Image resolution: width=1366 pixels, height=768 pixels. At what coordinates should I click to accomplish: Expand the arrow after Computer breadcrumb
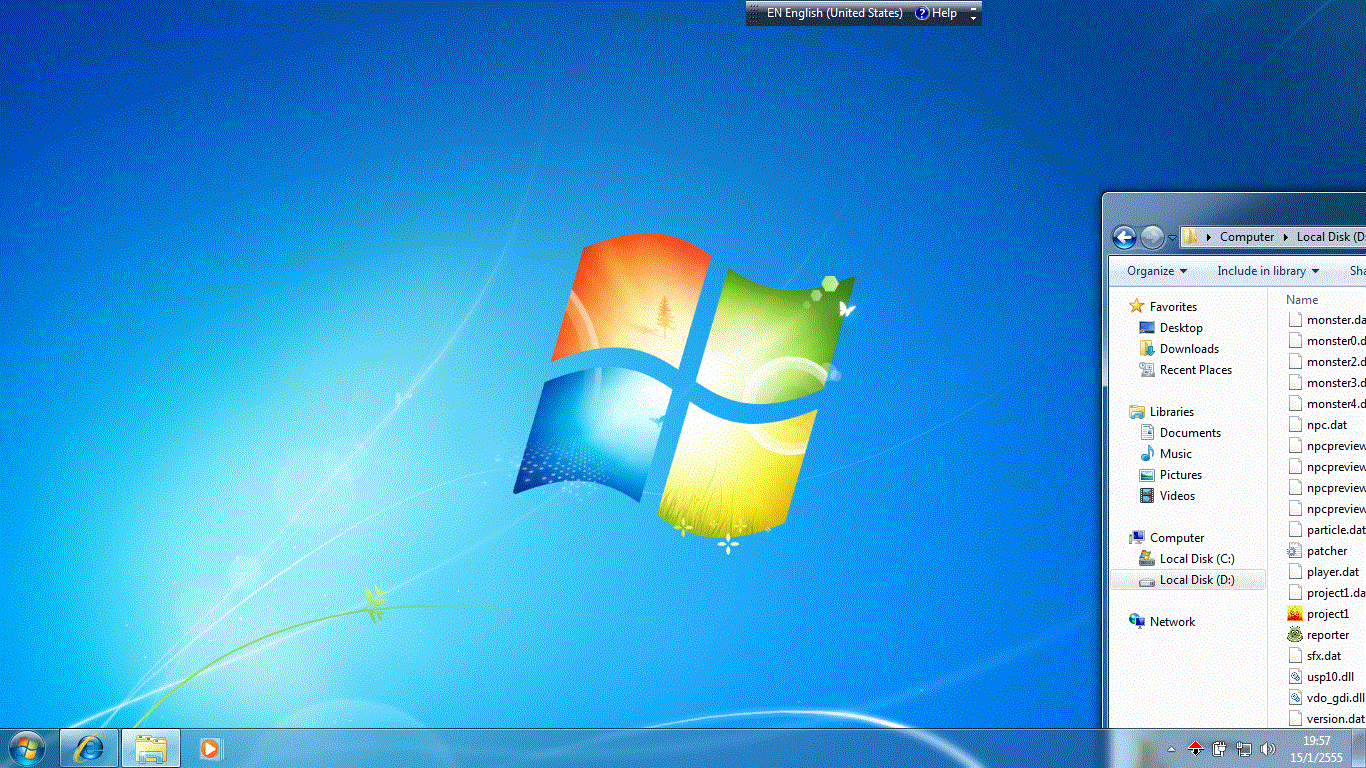(x=1286, y=237)
